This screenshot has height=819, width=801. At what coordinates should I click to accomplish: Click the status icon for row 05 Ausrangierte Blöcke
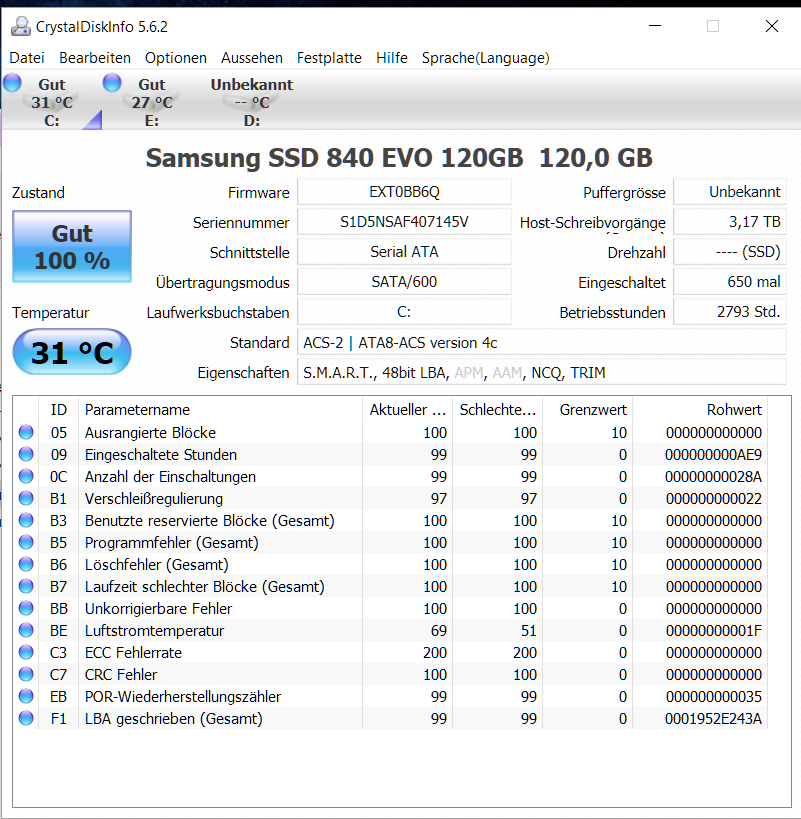26,432
